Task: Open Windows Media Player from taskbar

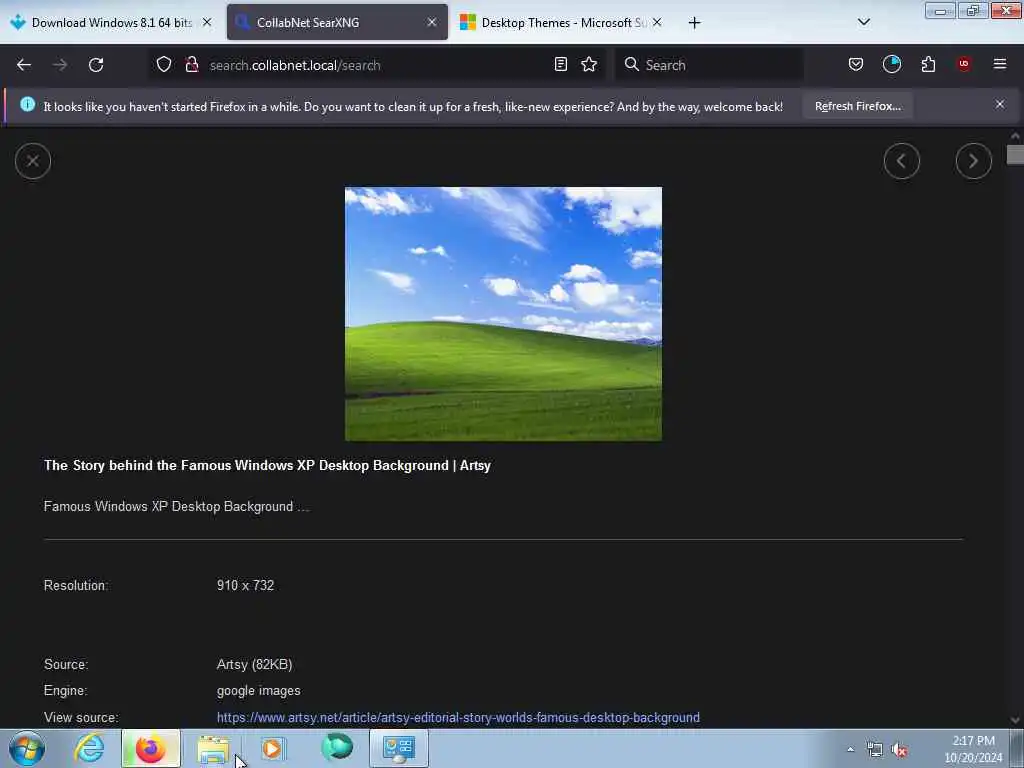Action: pos(273,748)
